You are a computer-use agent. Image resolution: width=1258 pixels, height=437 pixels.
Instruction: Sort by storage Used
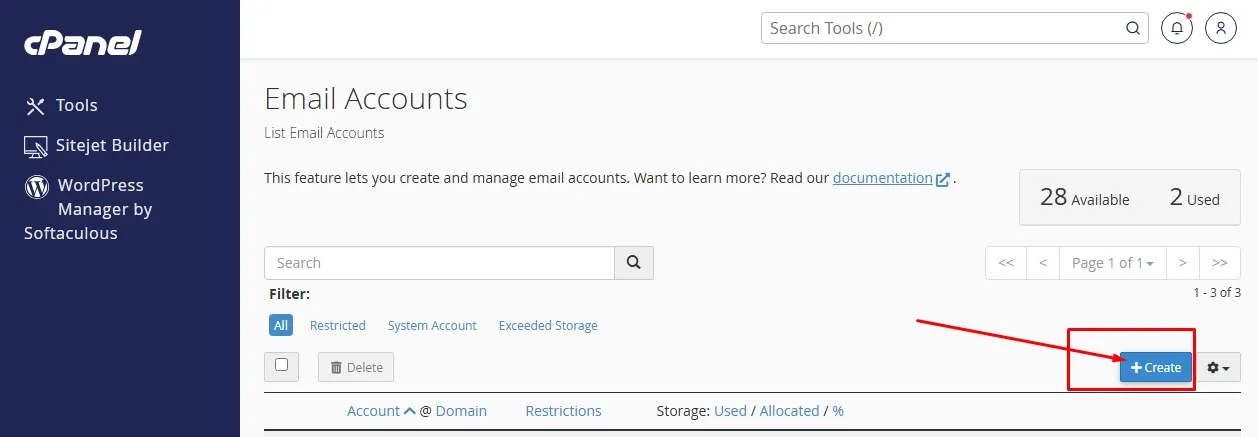[x=730, y=411]
